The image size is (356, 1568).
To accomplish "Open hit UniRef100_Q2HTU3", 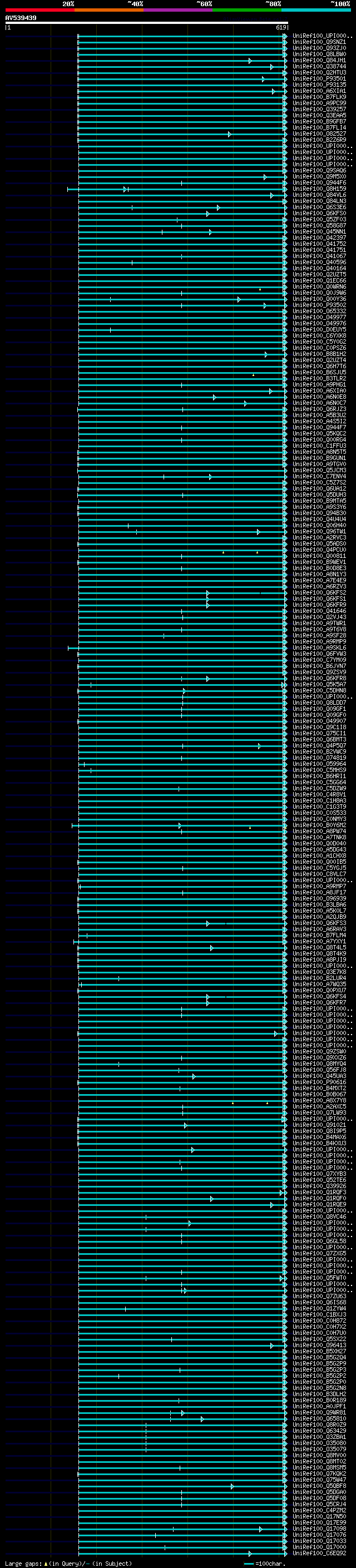I will click(319, 72).
